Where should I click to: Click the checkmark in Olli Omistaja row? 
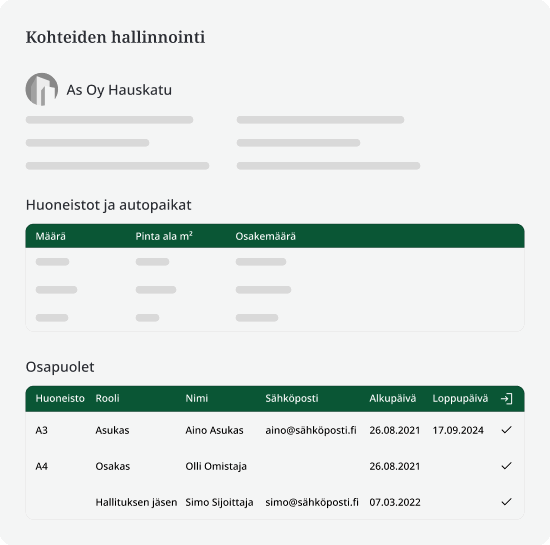(507, 466)
